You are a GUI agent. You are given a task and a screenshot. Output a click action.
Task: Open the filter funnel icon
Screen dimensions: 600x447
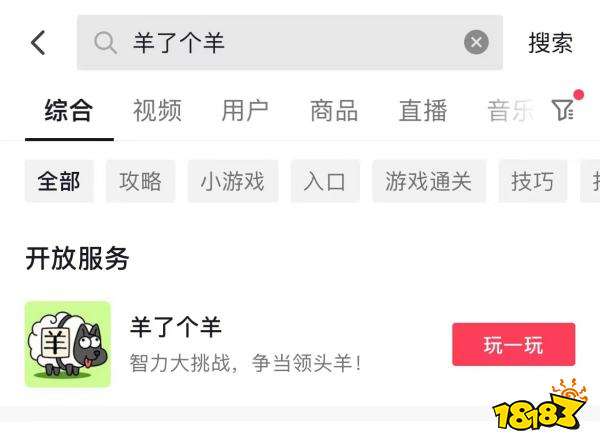pos(562,110)
